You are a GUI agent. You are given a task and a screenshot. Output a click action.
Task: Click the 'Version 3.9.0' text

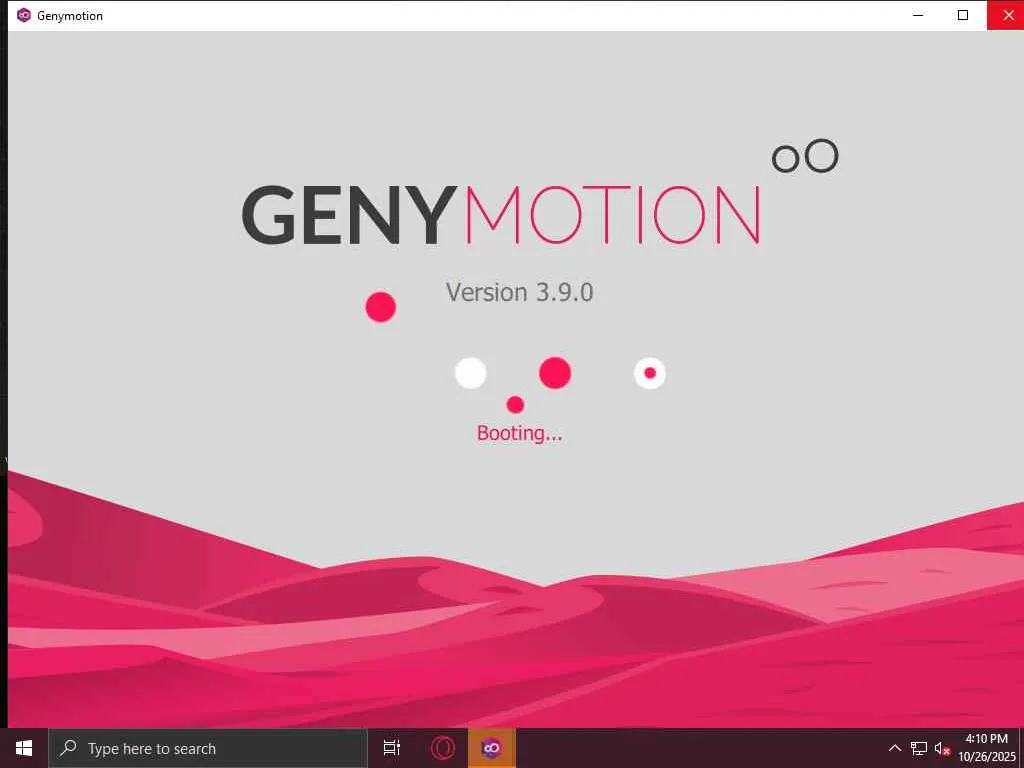click(520, 292)
